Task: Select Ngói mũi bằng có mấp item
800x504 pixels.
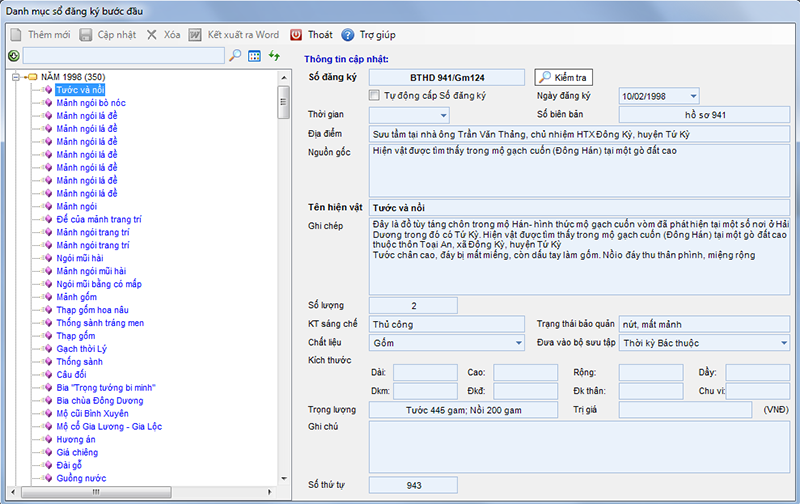Action: [99, 284]
